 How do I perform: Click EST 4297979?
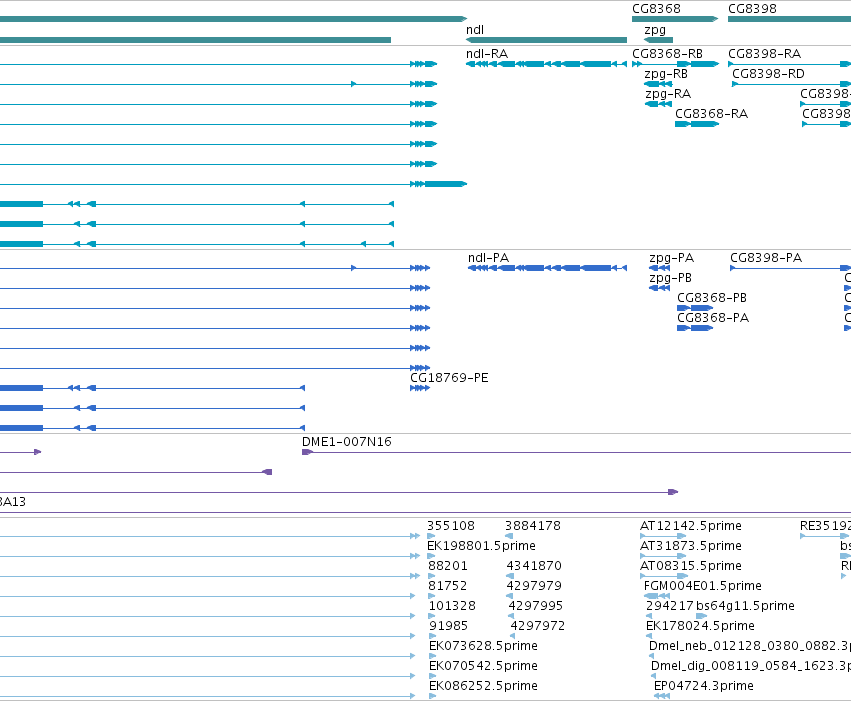click(510, 596)
